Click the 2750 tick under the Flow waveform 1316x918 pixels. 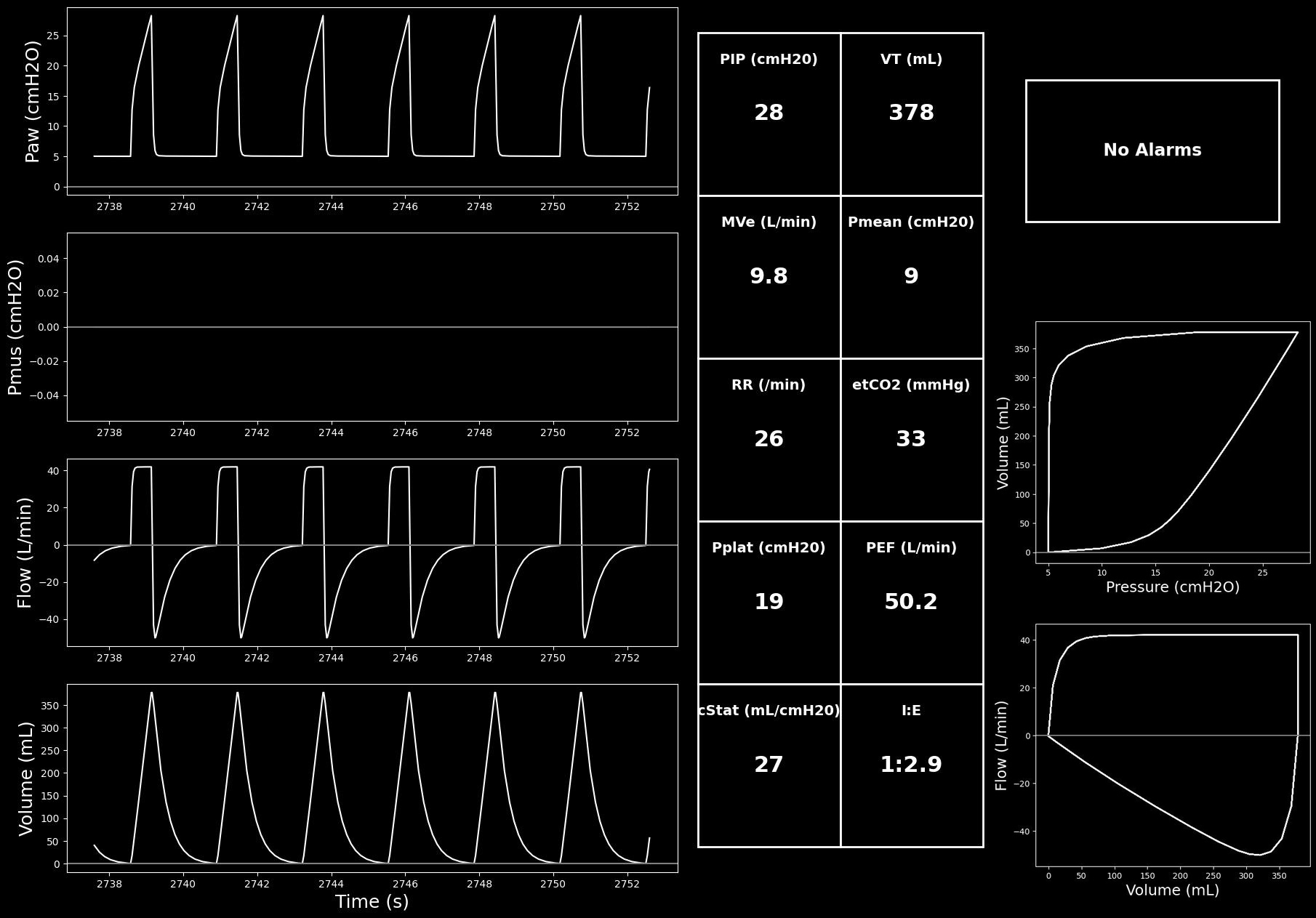tap(553, 658)
